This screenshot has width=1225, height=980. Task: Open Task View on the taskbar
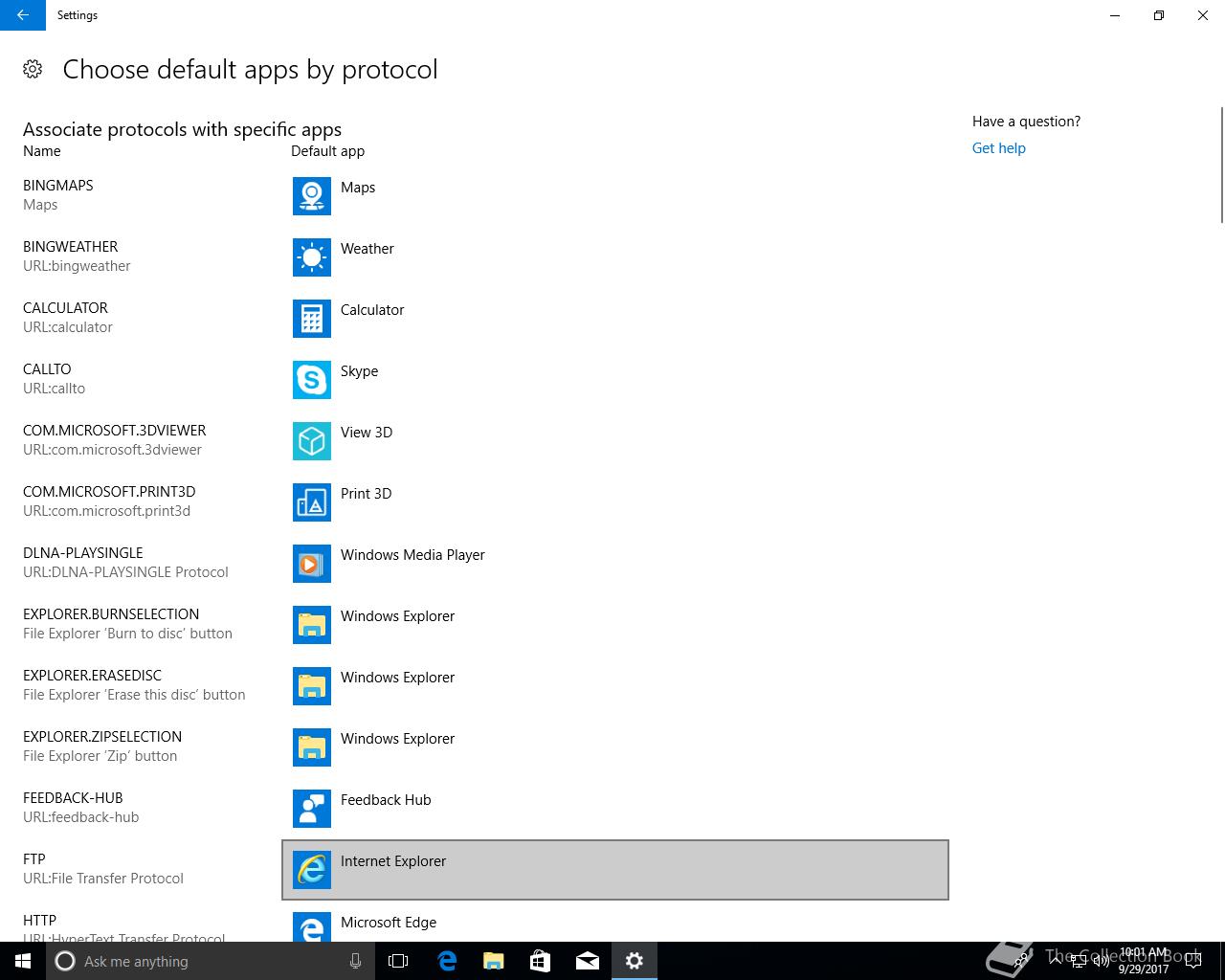398,961
